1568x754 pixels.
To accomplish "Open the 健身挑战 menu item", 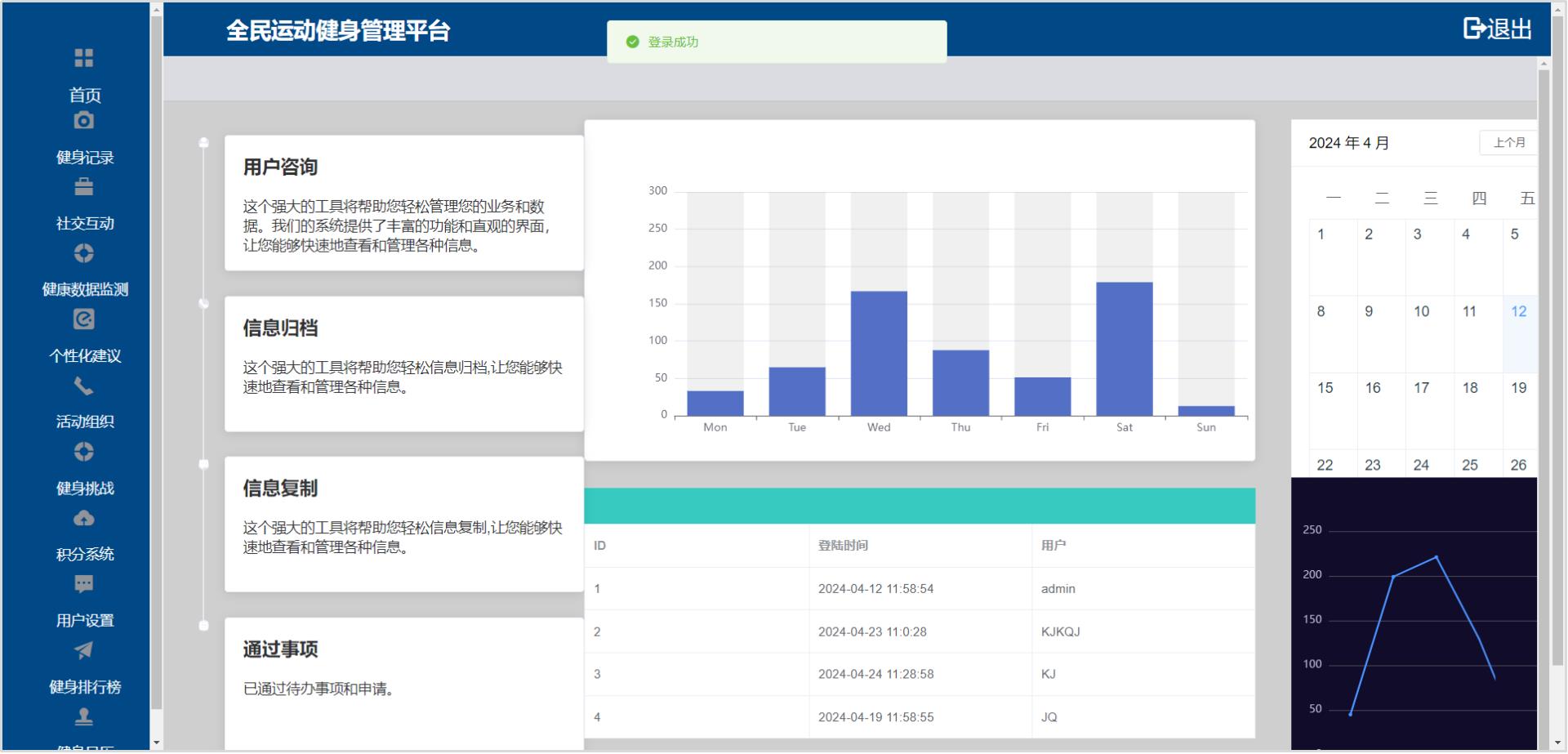I will 85,489.
